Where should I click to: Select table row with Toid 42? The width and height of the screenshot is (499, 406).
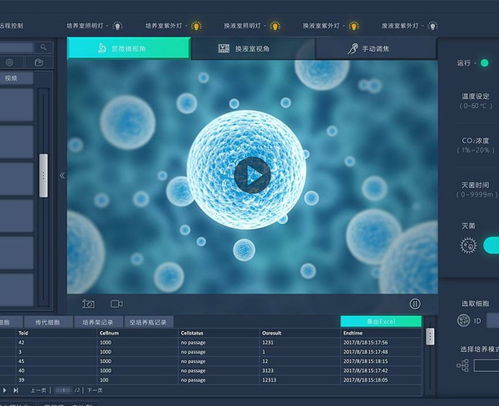[x=211, y=342]
